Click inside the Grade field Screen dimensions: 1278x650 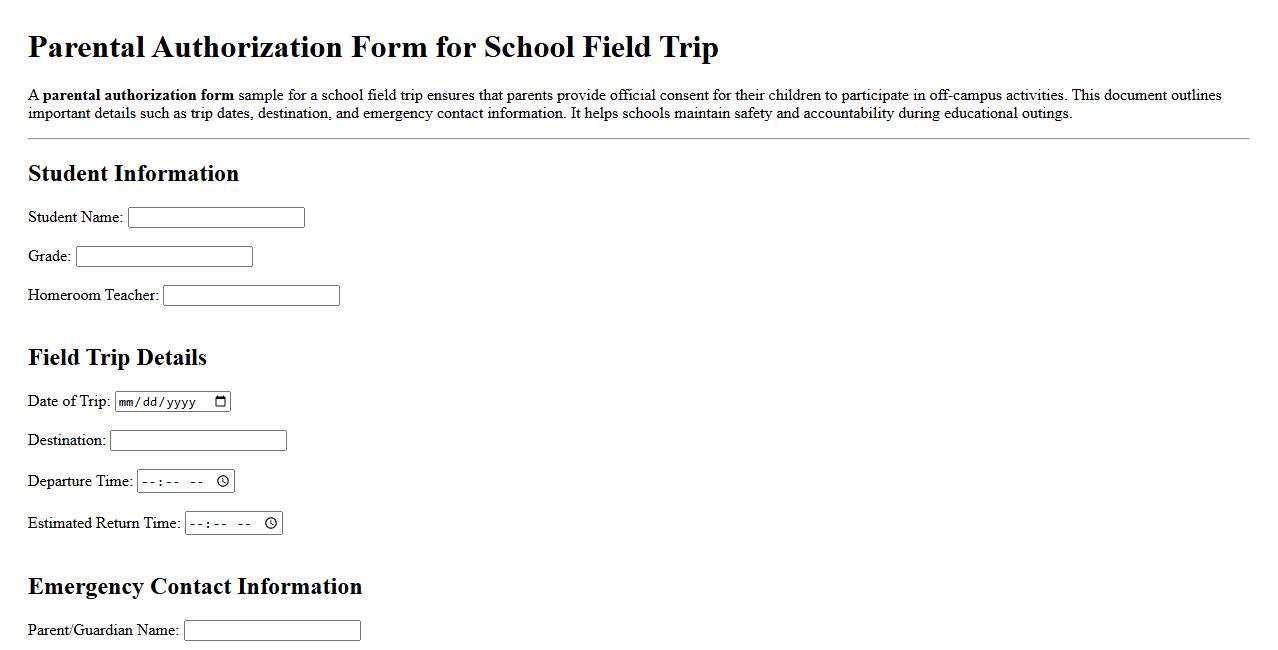[163, 256]
